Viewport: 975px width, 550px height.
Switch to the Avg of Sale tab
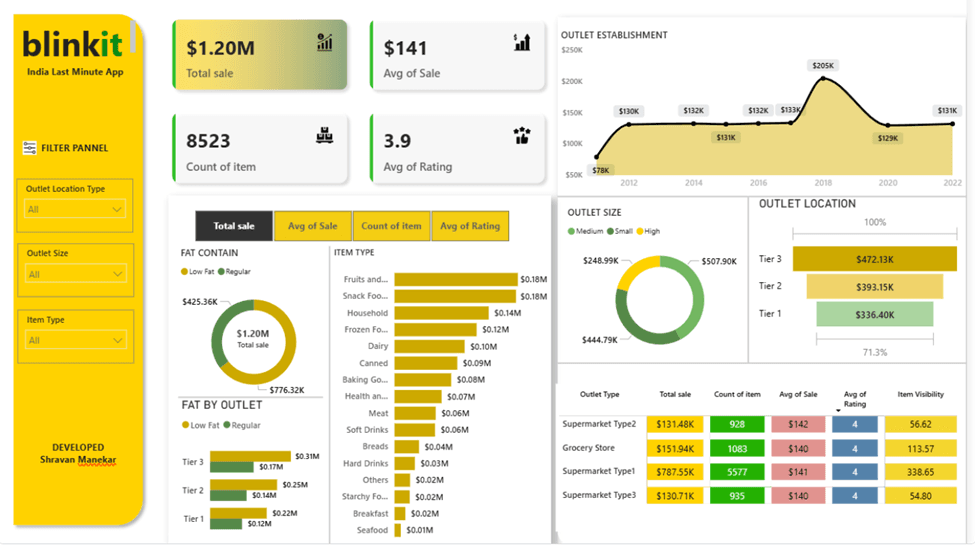pyautogui.click(x=312, y=226)
